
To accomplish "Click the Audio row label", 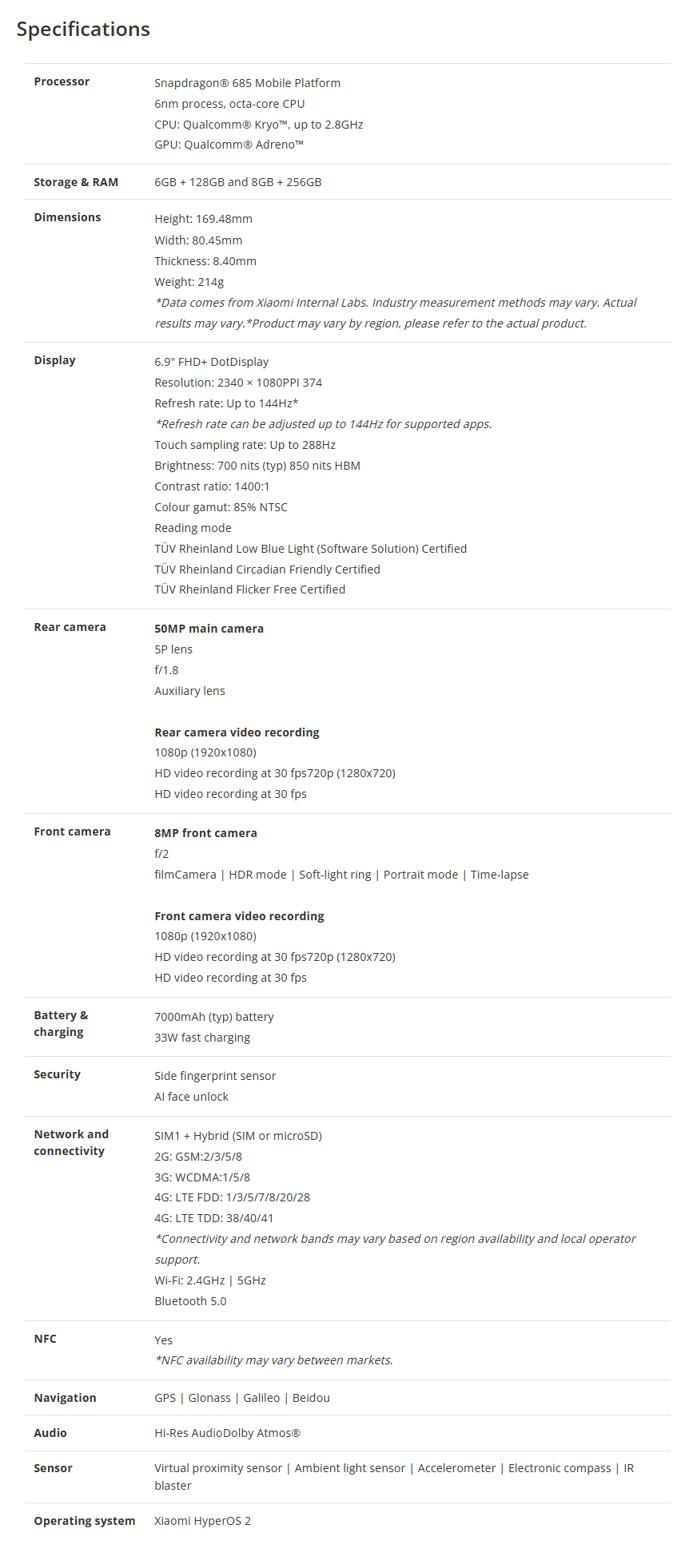I will pos(50,1433).
